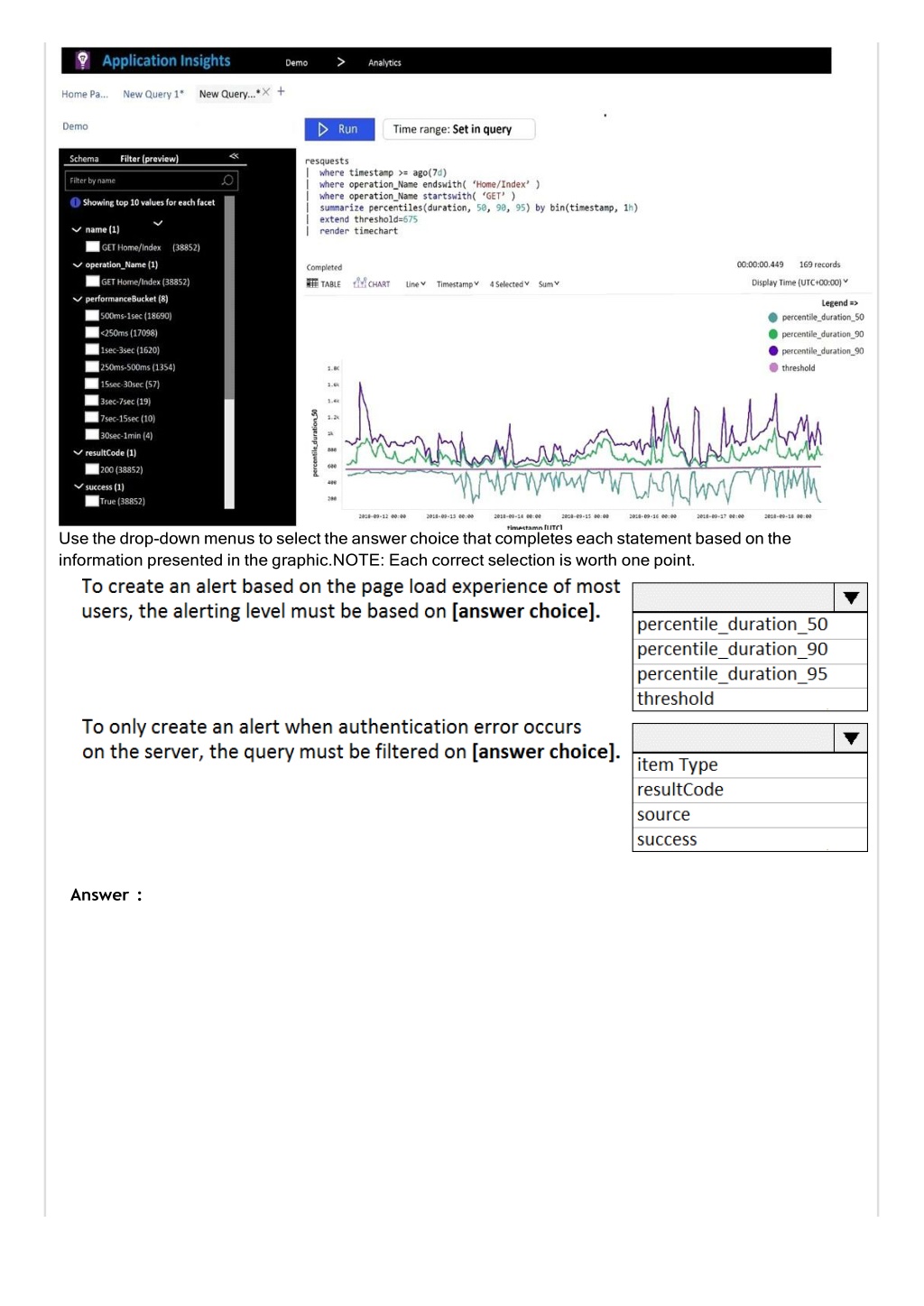Click the Application Insights lightbulb logo
Screen dimensions: 924x1306
[82, 60]
